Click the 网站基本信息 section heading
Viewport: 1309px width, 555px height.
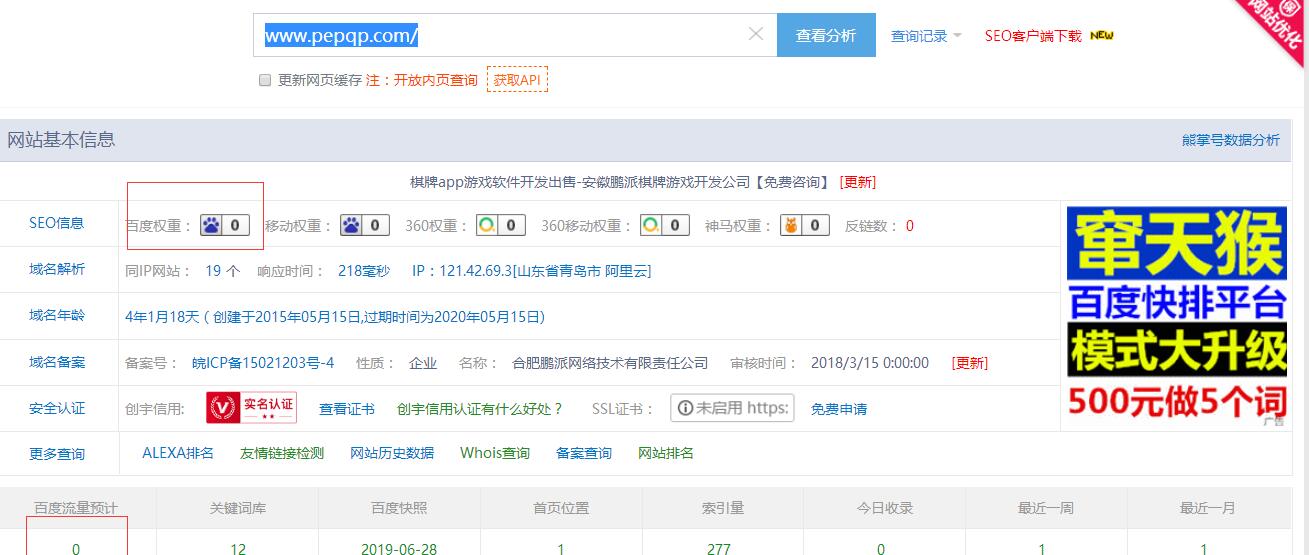coord(61,140)
